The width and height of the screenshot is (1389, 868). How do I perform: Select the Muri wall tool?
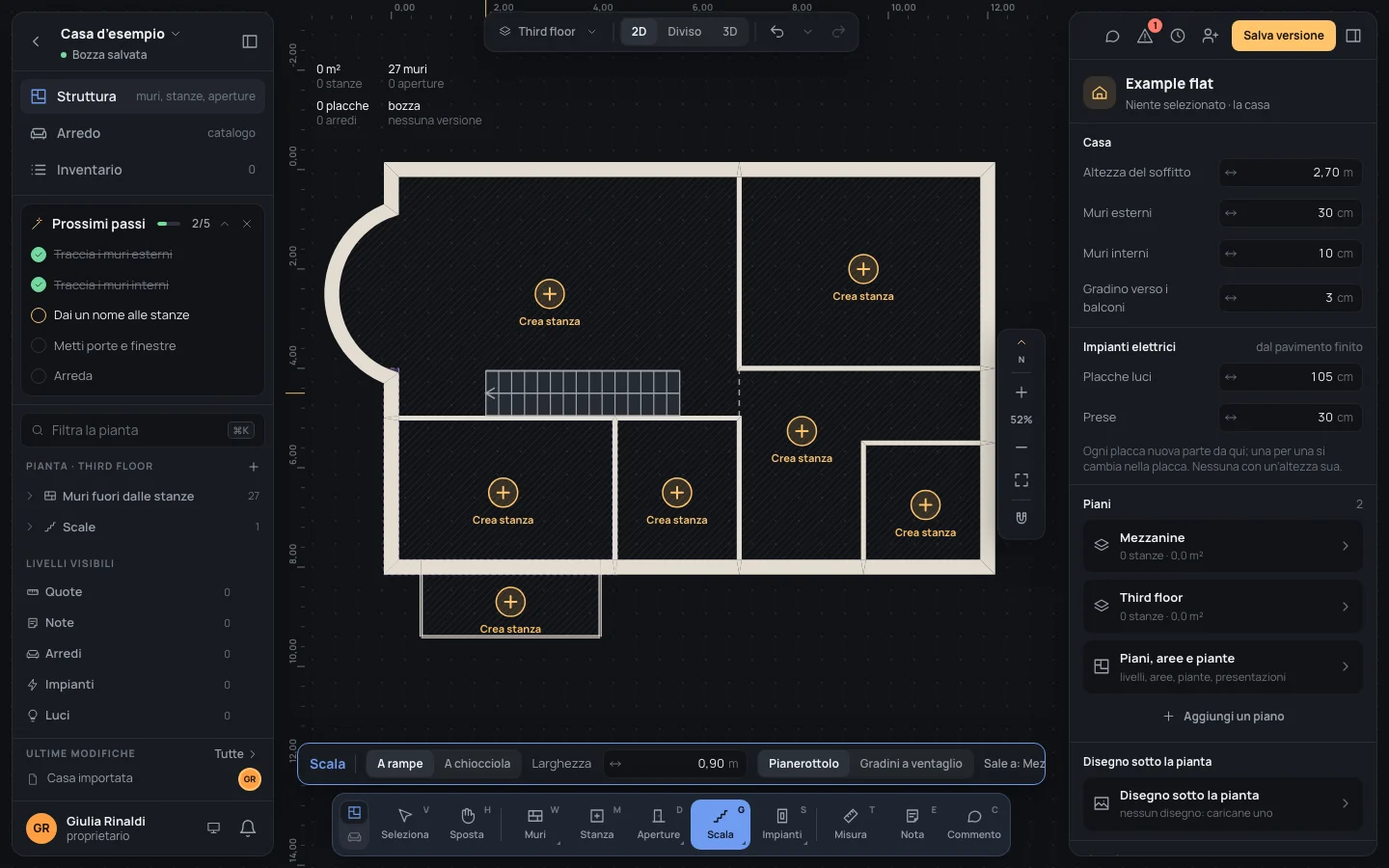click(535, 825)
